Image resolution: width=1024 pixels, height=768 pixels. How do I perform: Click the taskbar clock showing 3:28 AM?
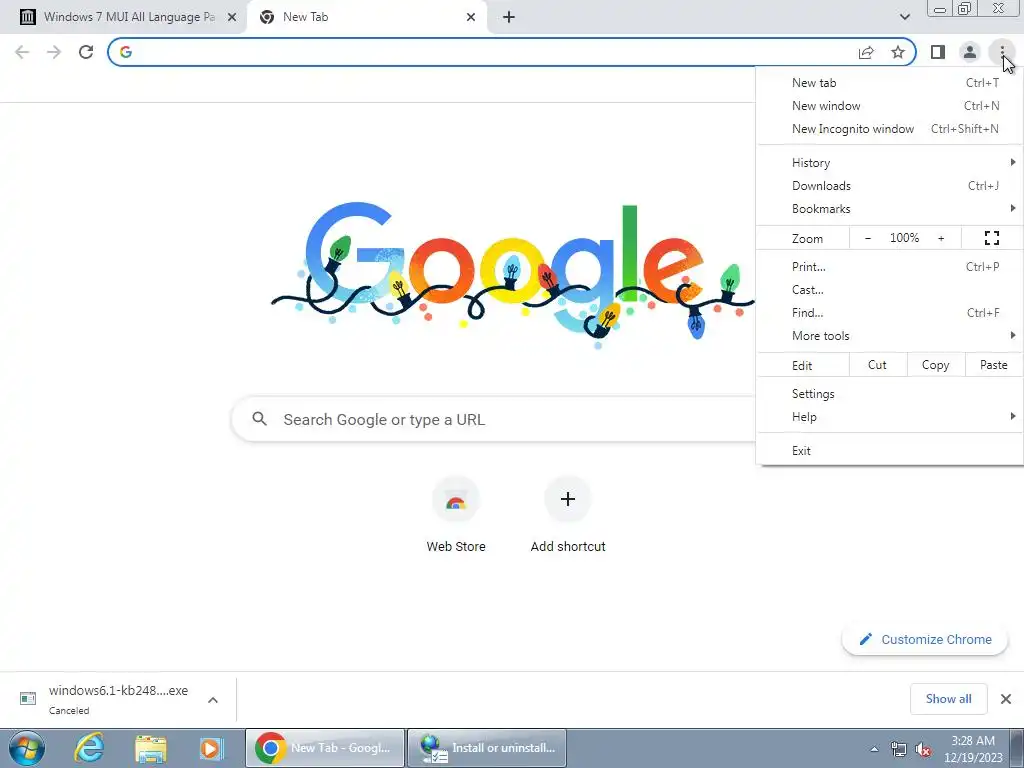pyautogui.click(x=973, y=749)
